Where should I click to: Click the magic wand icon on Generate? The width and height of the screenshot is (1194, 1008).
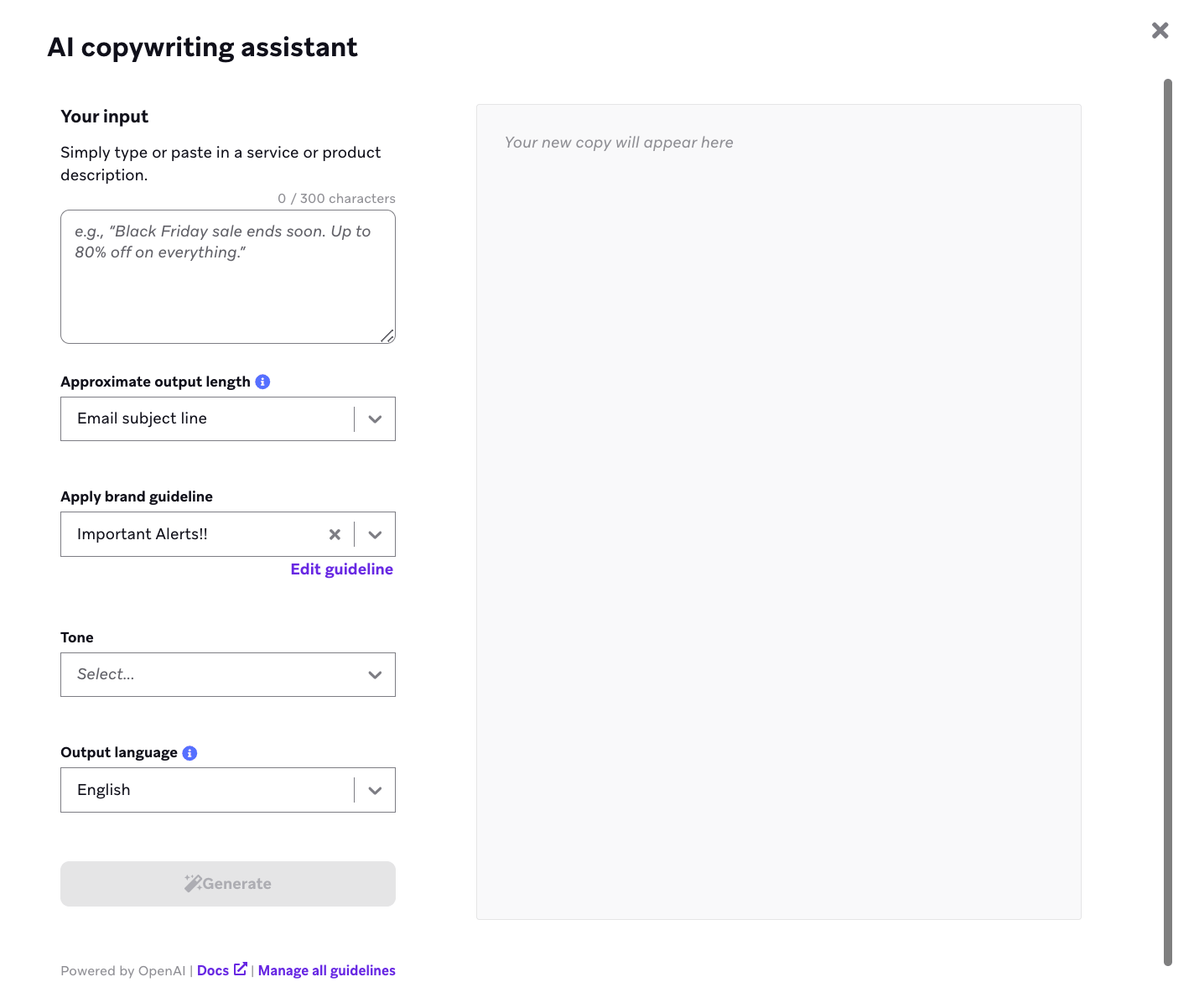click(193, 883)
